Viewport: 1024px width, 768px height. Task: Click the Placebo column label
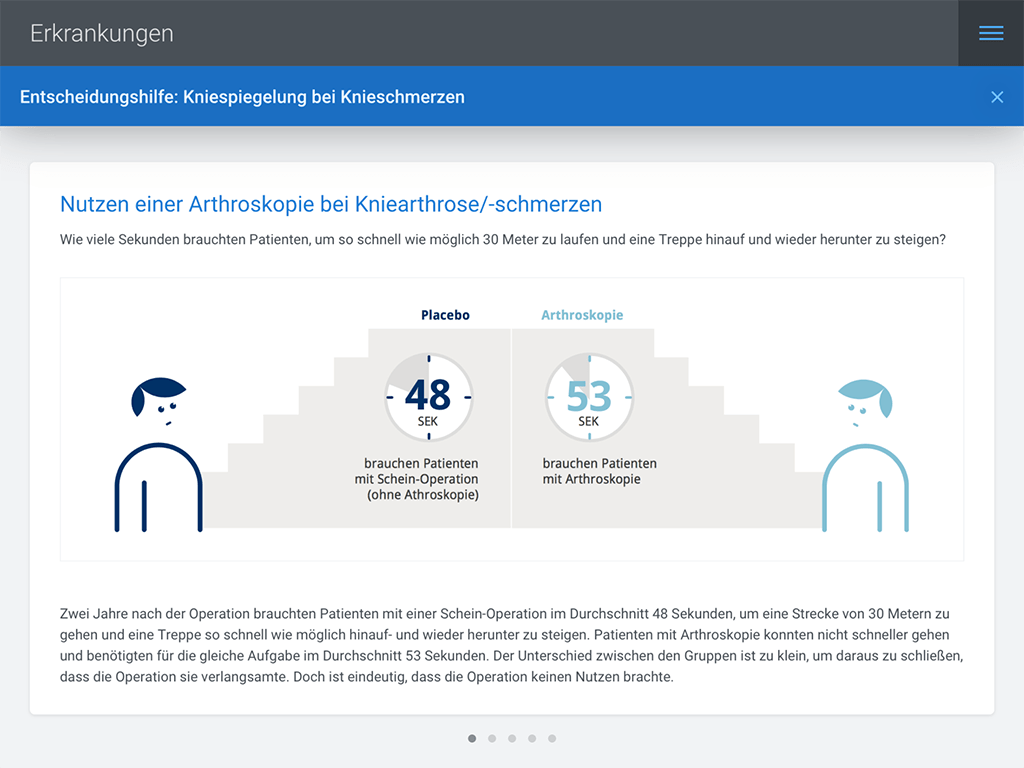(445, 315)
